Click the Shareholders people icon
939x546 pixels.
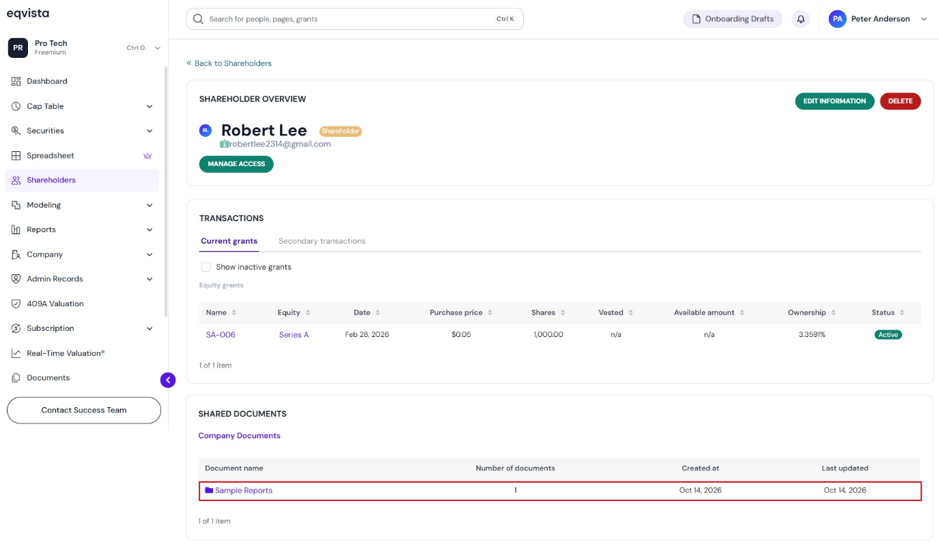click(x=16, y=180)
